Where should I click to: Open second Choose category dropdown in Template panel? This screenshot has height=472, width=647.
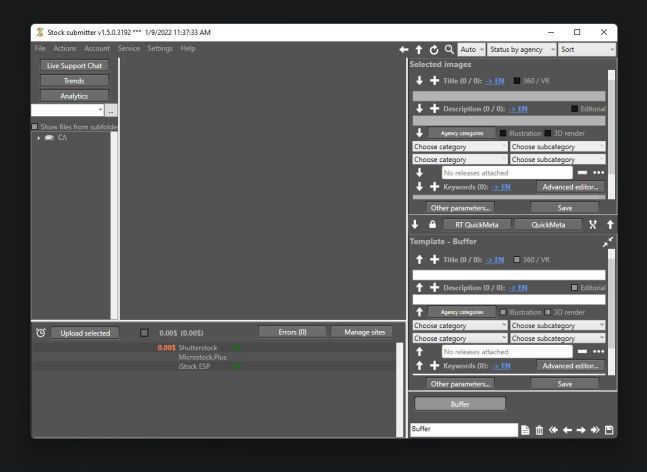(460, 338)
